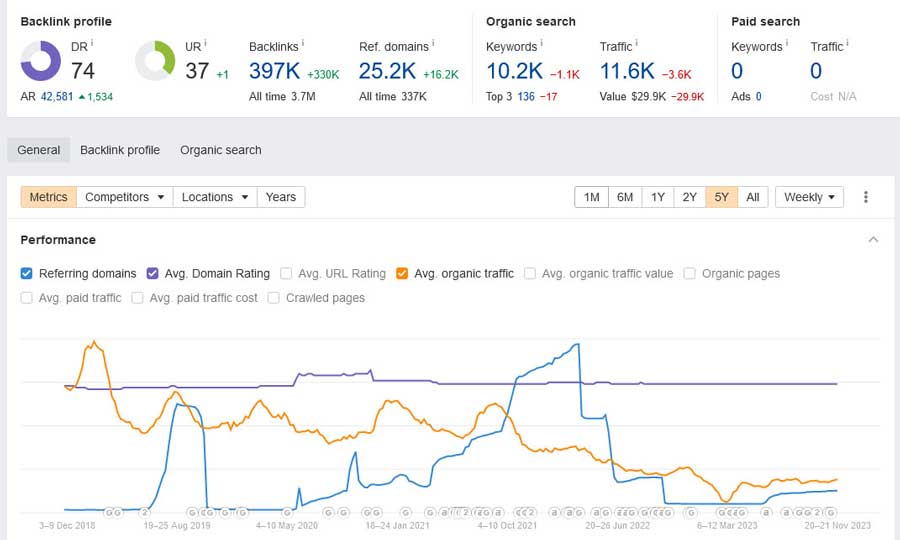Disable the Avg. organic traffic checkbox
This screenshot has width=900, height=540.
pyautogui.click(x=402, y=273)
